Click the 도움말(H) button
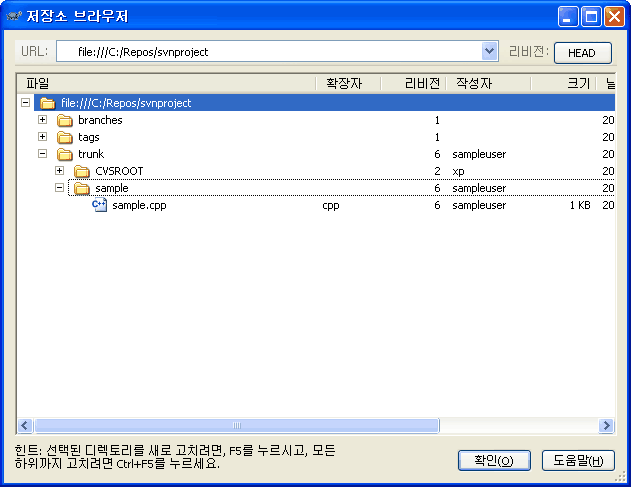Image resolution: width=631 pixels, height=487 pixels. point(578,460)
